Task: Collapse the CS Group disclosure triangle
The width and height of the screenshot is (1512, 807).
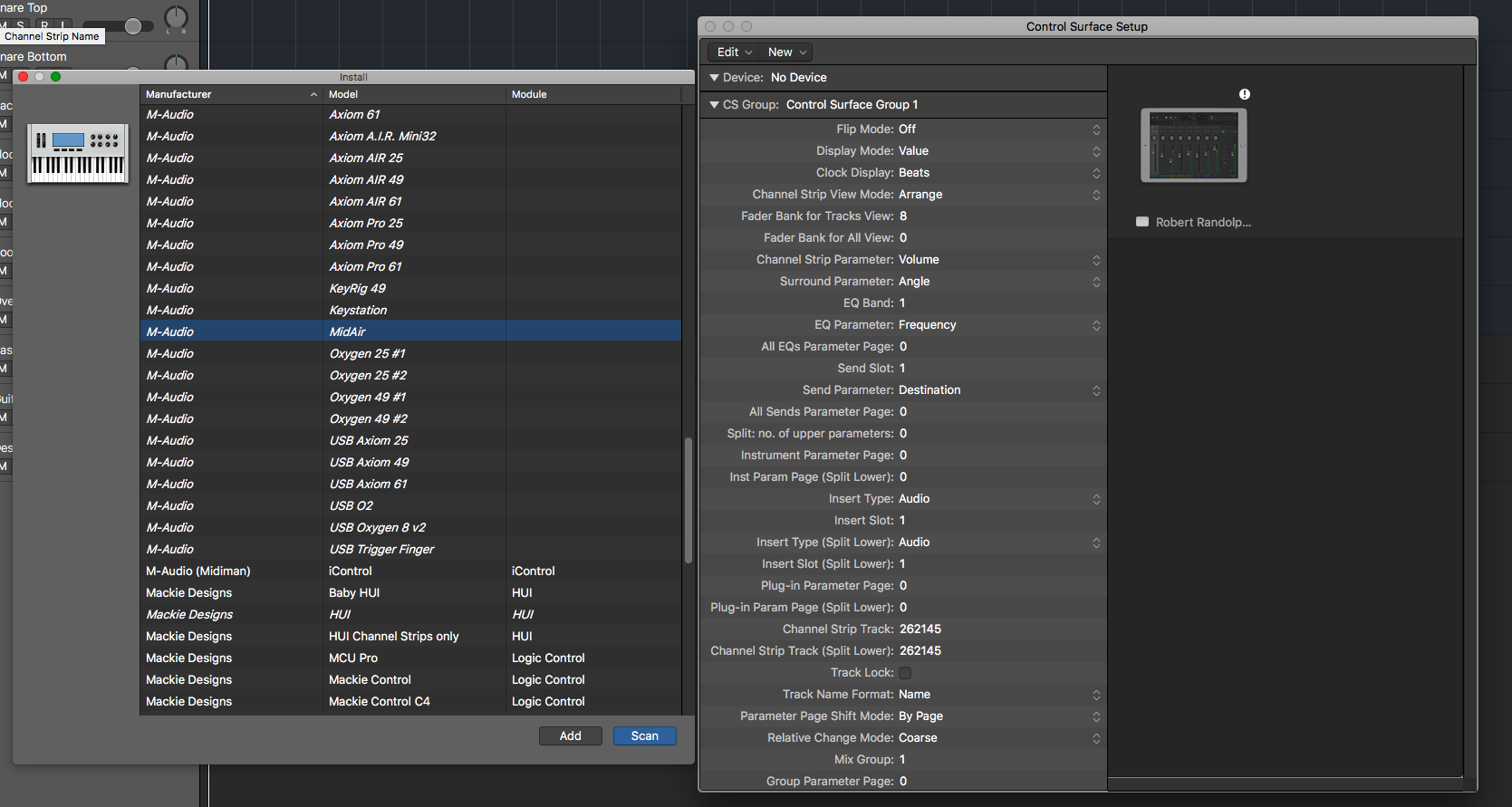Action: [x=714, y=105]
